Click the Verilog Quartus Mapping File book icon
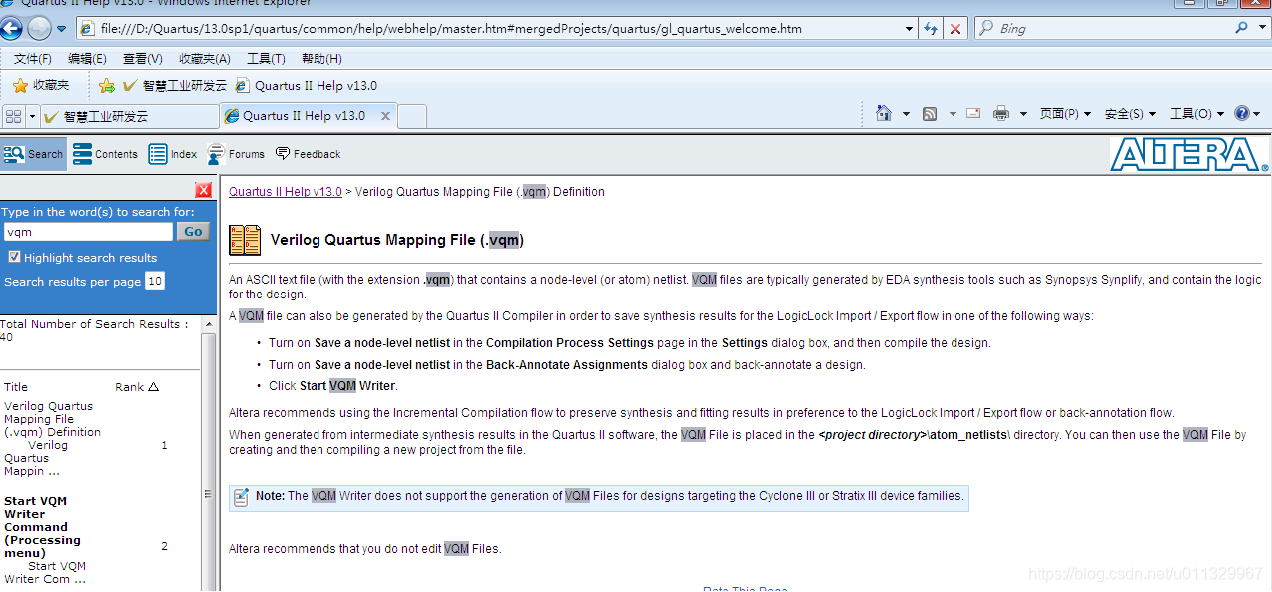The height and width of the screenshot is (592, 1272). coord(246,240)
